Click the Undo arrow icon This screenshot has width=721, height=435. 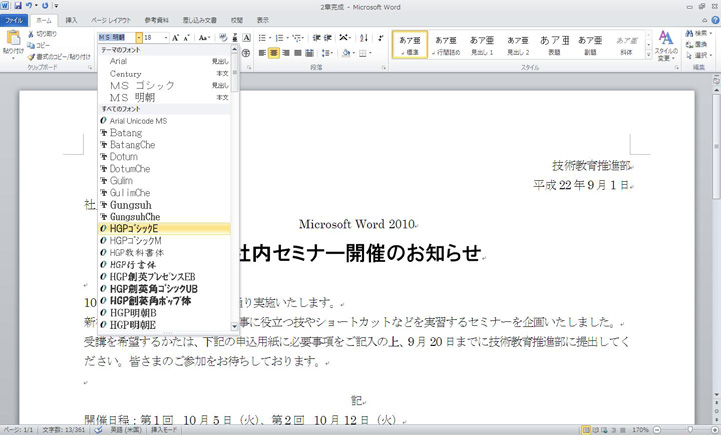pyautogui.click(x=29, y=6)
